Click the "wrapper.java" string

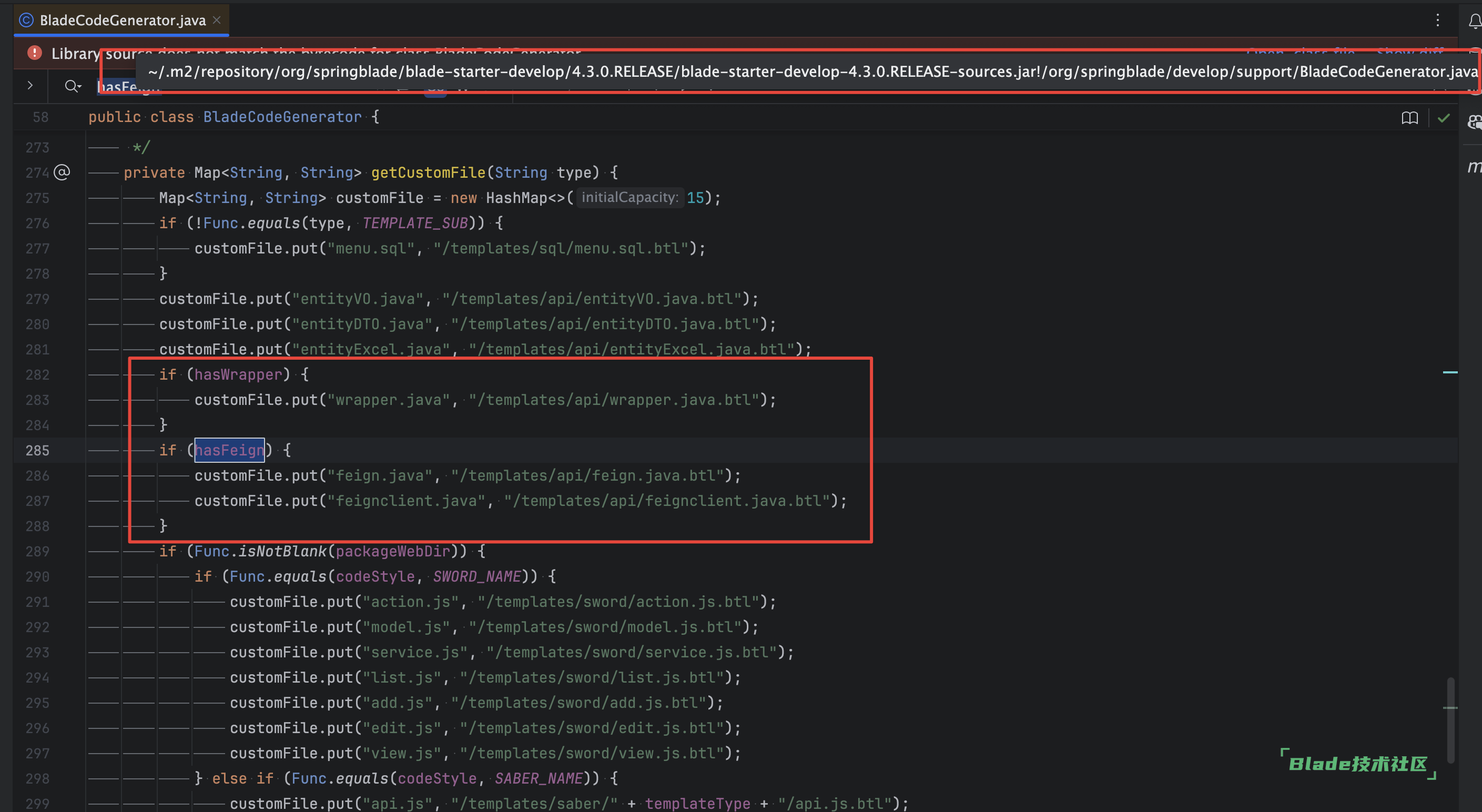coord(388,400)
